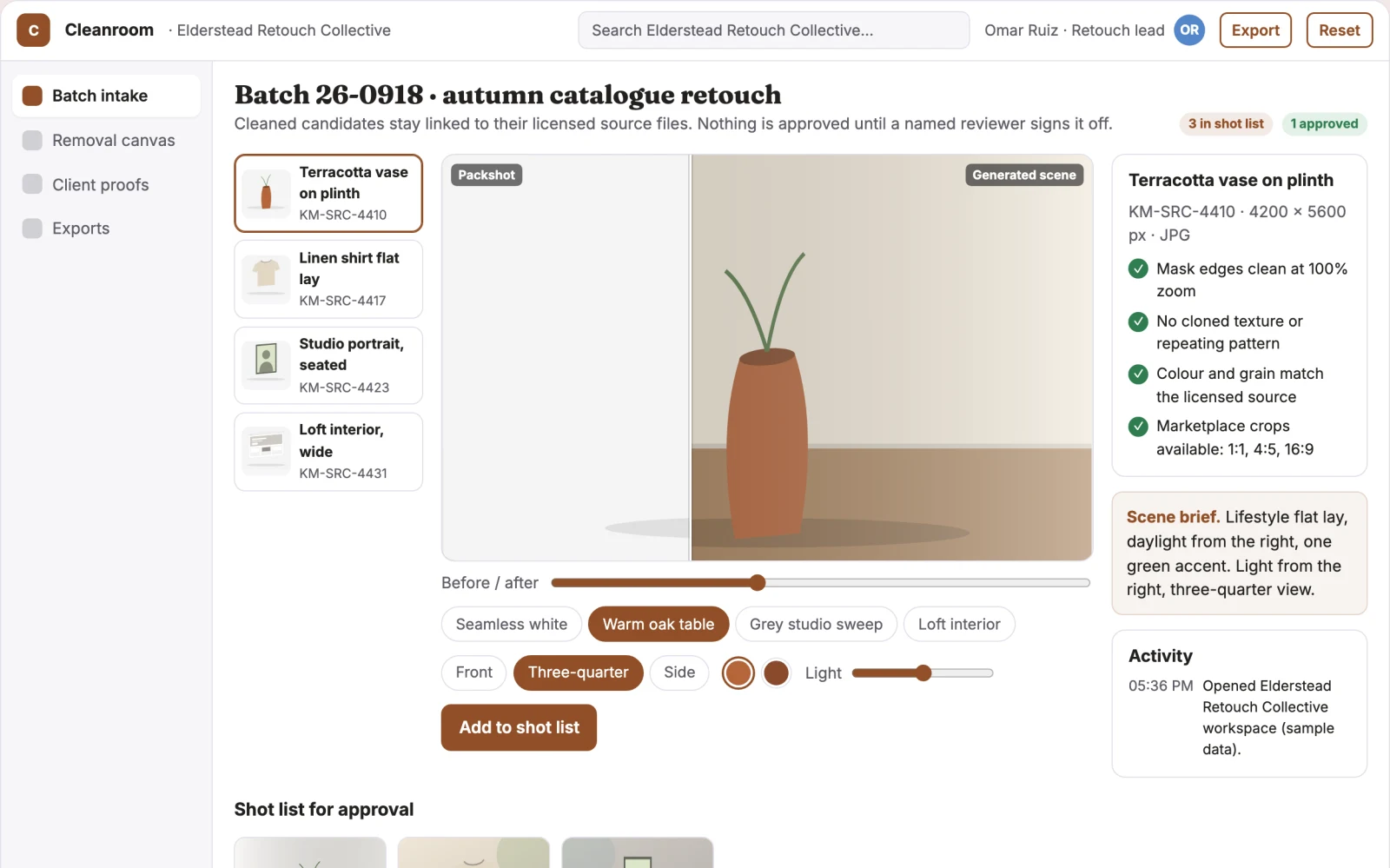Click the Marketplace crops checkmark icon
1390x868 pixels.
click(1138, 427)
